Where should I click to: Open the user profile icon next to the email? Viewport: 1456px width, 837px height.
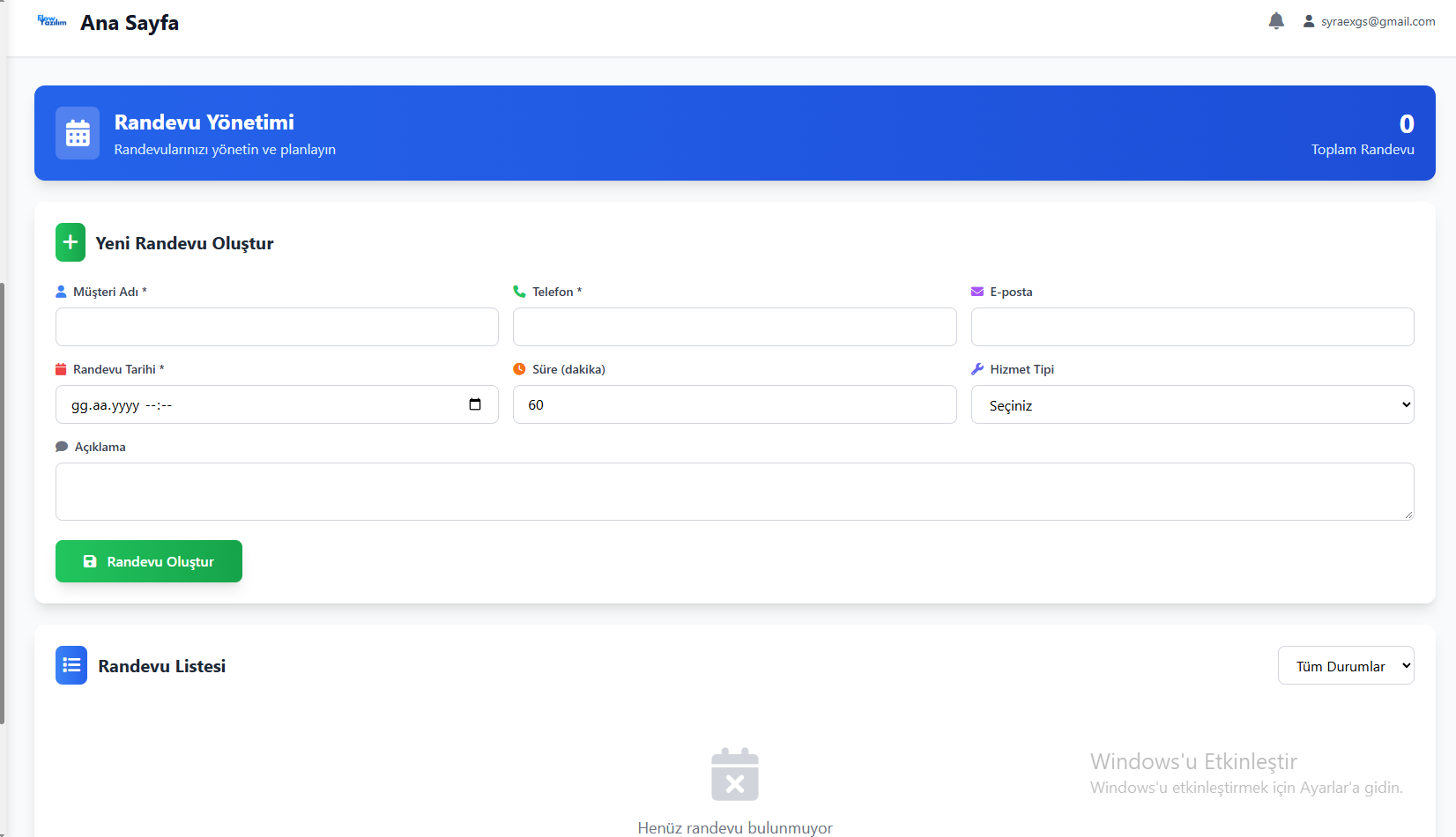[1309, 21]
